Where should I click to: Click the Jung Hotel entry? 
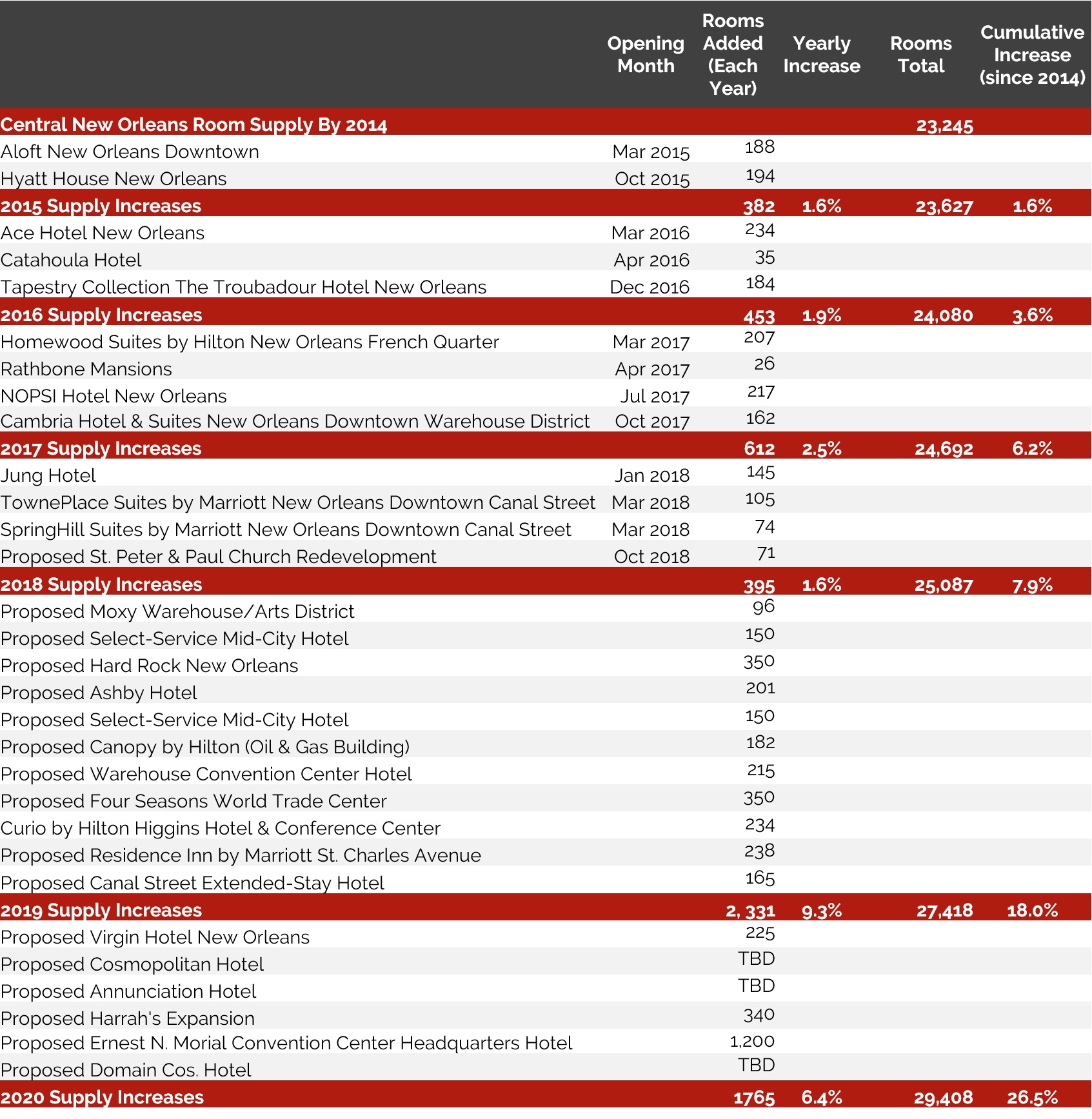pyautogui.click(x=48, y=476)
